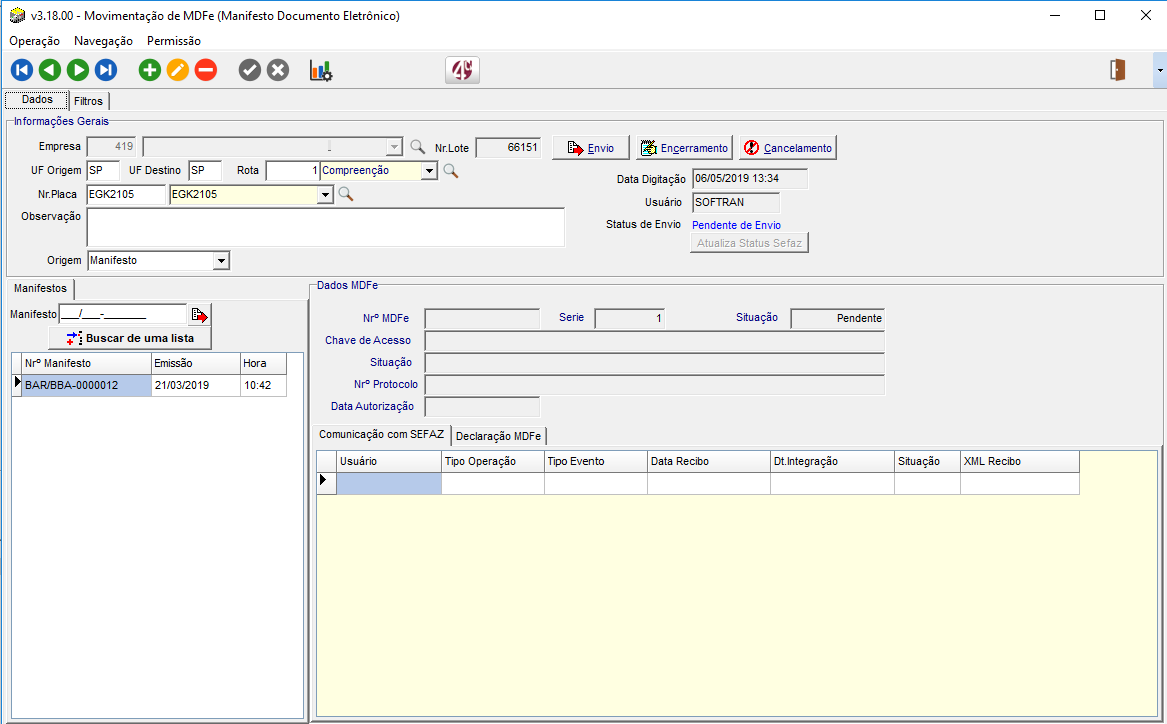Expand the Origem Manifesto dropdown

(221, 261)
